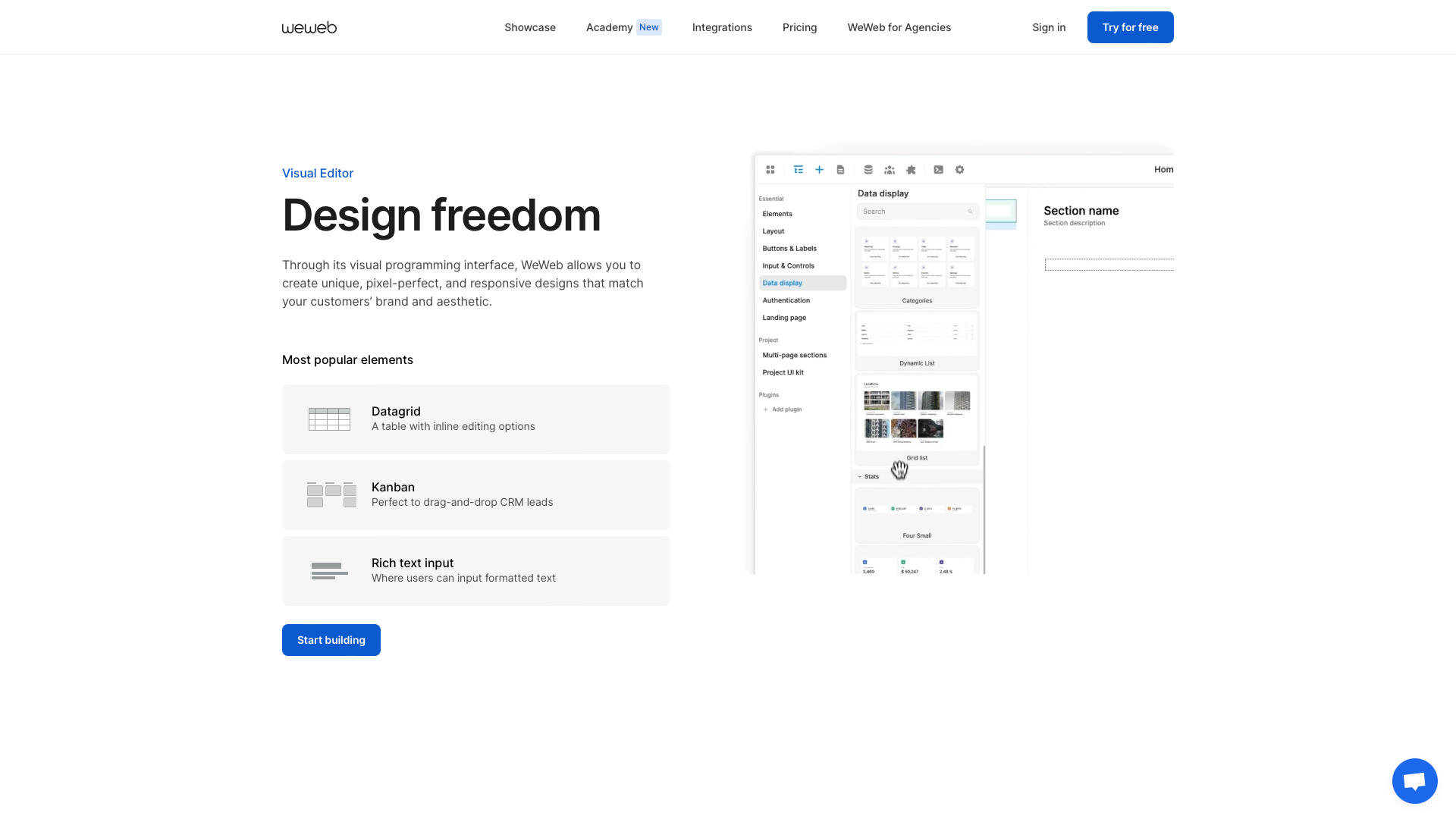Open the chat support bubble
The height and width of the screenshot is (819, 1456).
pyautogui.click(x=1414, y=781)
